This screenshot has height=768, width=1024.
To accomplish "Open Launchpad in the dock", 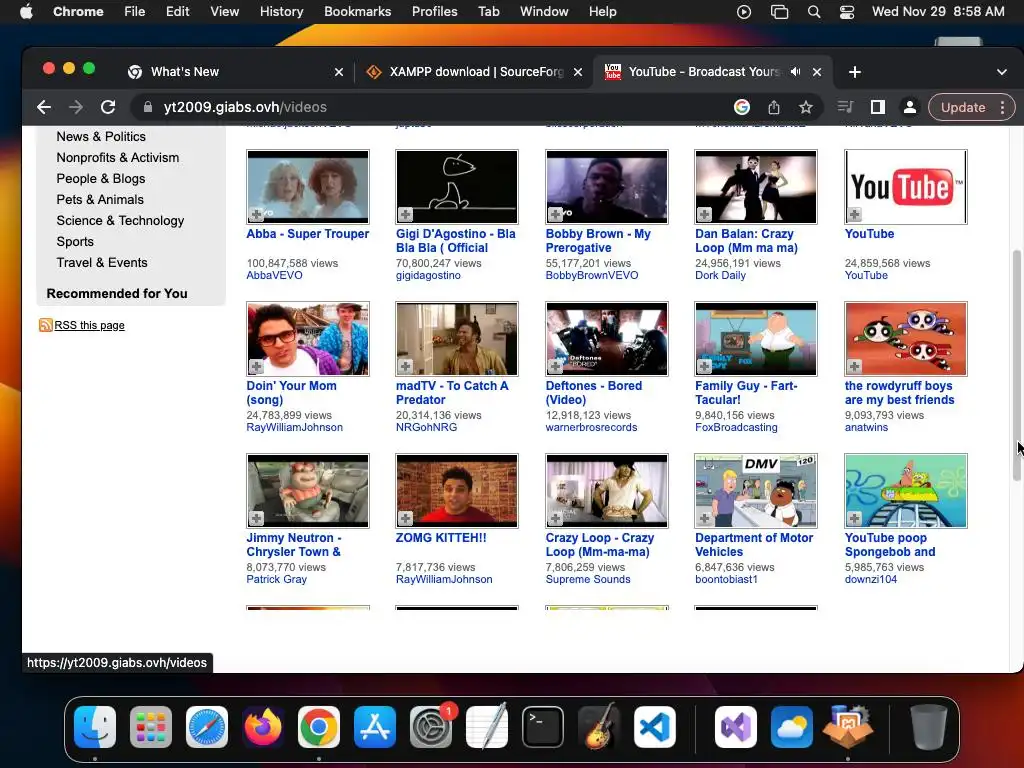I will (x=151, y=727).
